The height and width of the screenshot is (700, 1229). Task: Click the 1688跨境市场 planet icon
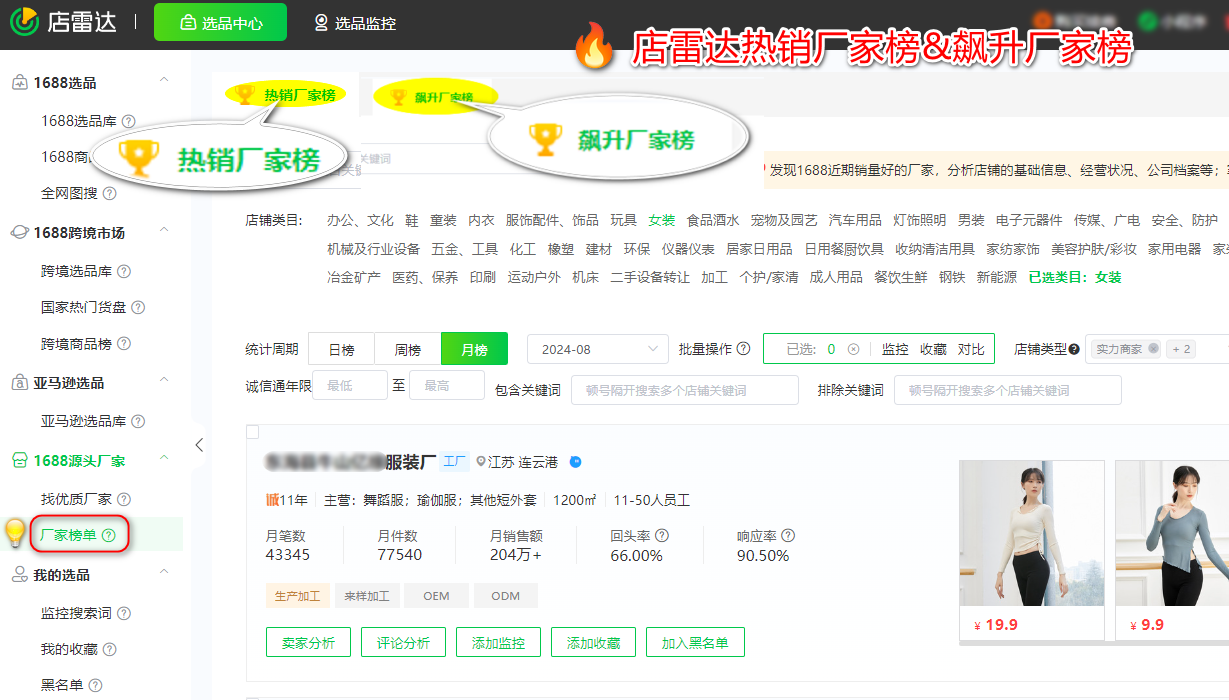tap(19, 233)
